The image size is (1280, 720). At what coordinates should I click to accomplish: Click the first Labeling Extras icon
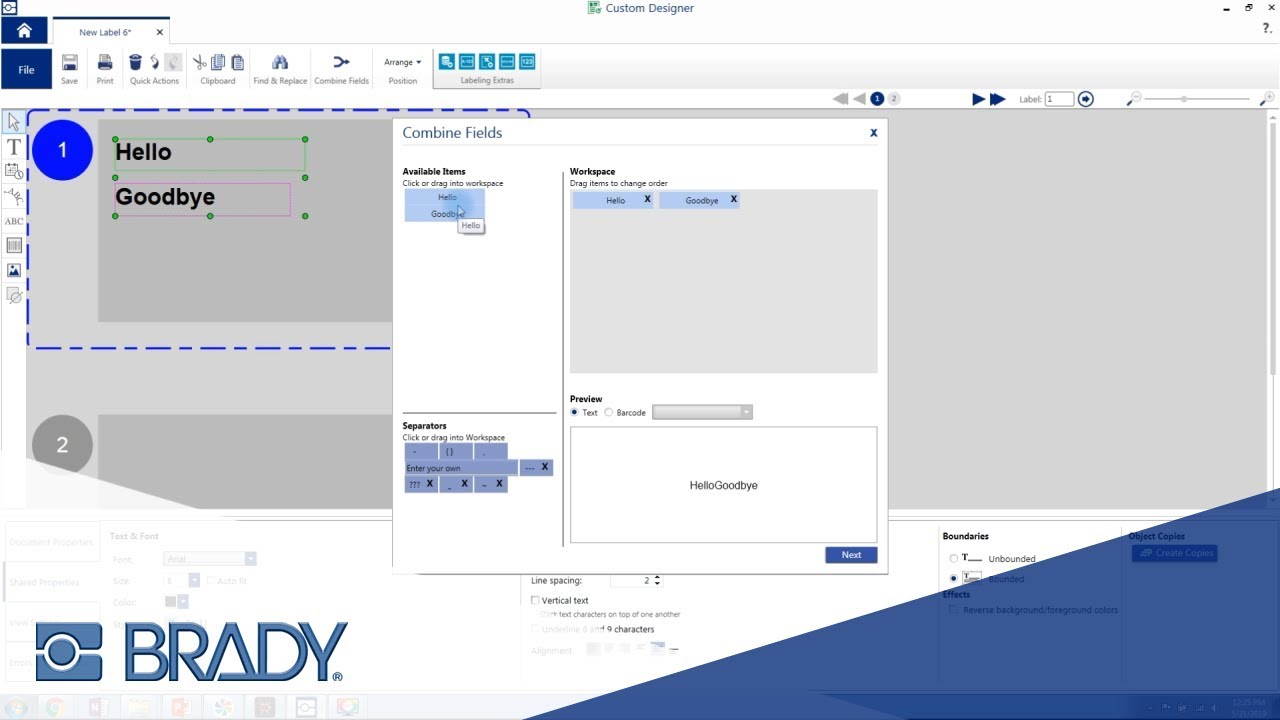tap(447, 62)
